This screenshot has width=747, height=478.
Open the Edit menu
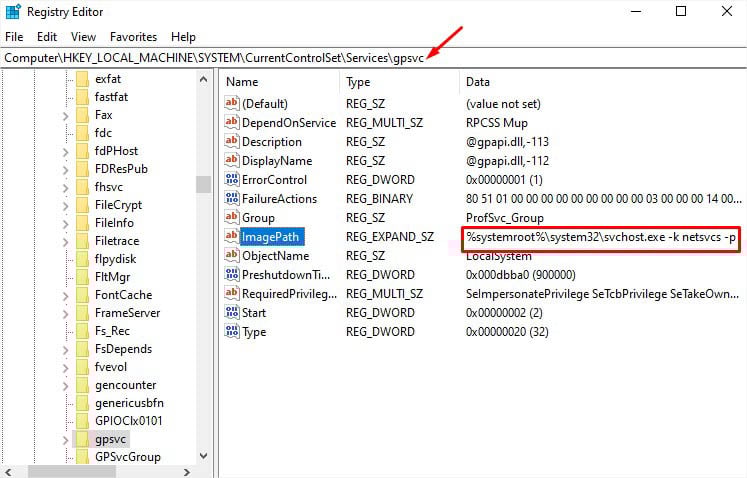click(47, 37)
